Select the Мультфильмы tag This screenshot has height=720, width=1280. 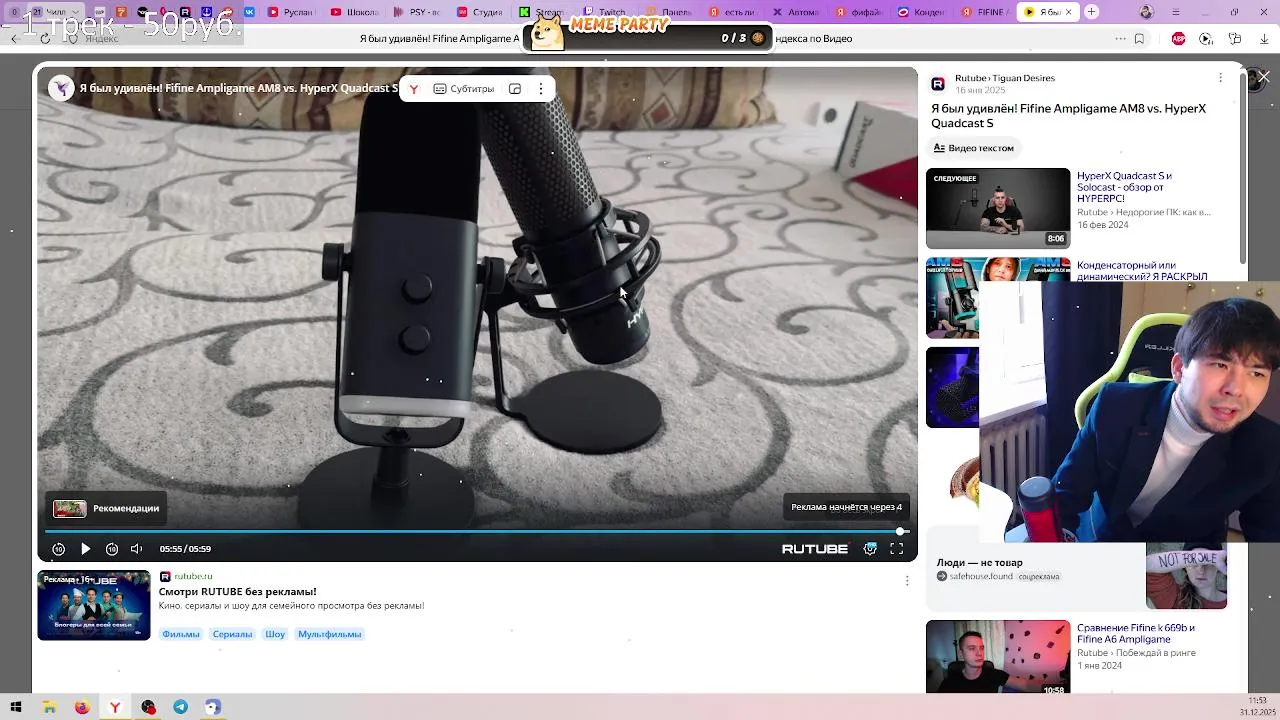point(329,634)
